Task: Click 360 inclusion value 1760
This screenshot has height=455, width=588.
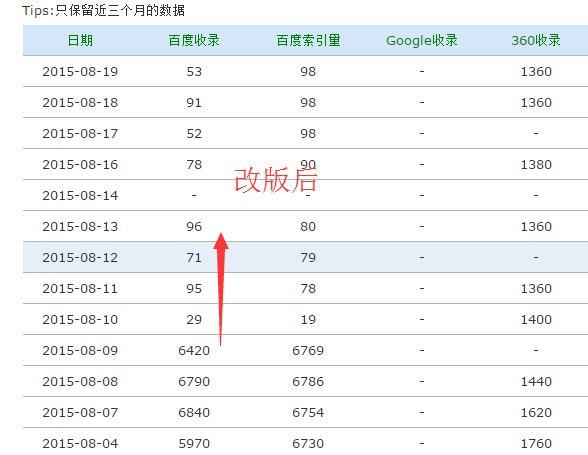Action: tap(536, 443)
